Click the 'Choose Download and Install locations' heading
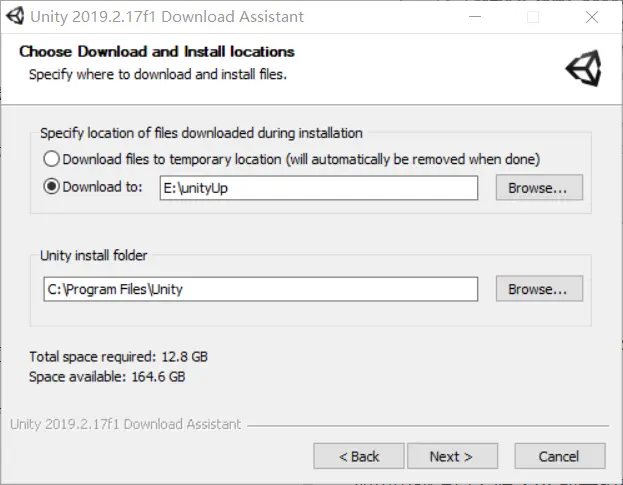The width and height of the screenshot is (623, 485). pos(157,52)
